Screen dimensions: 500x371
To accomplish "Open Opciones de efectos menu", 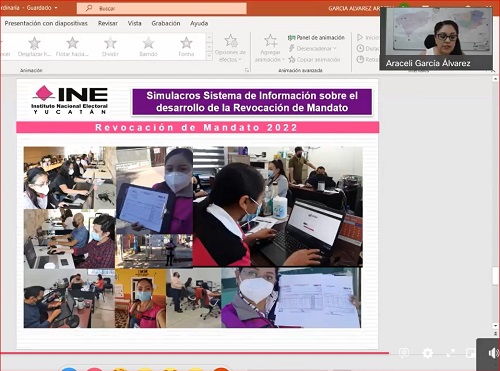I will (x=230, y=48).
